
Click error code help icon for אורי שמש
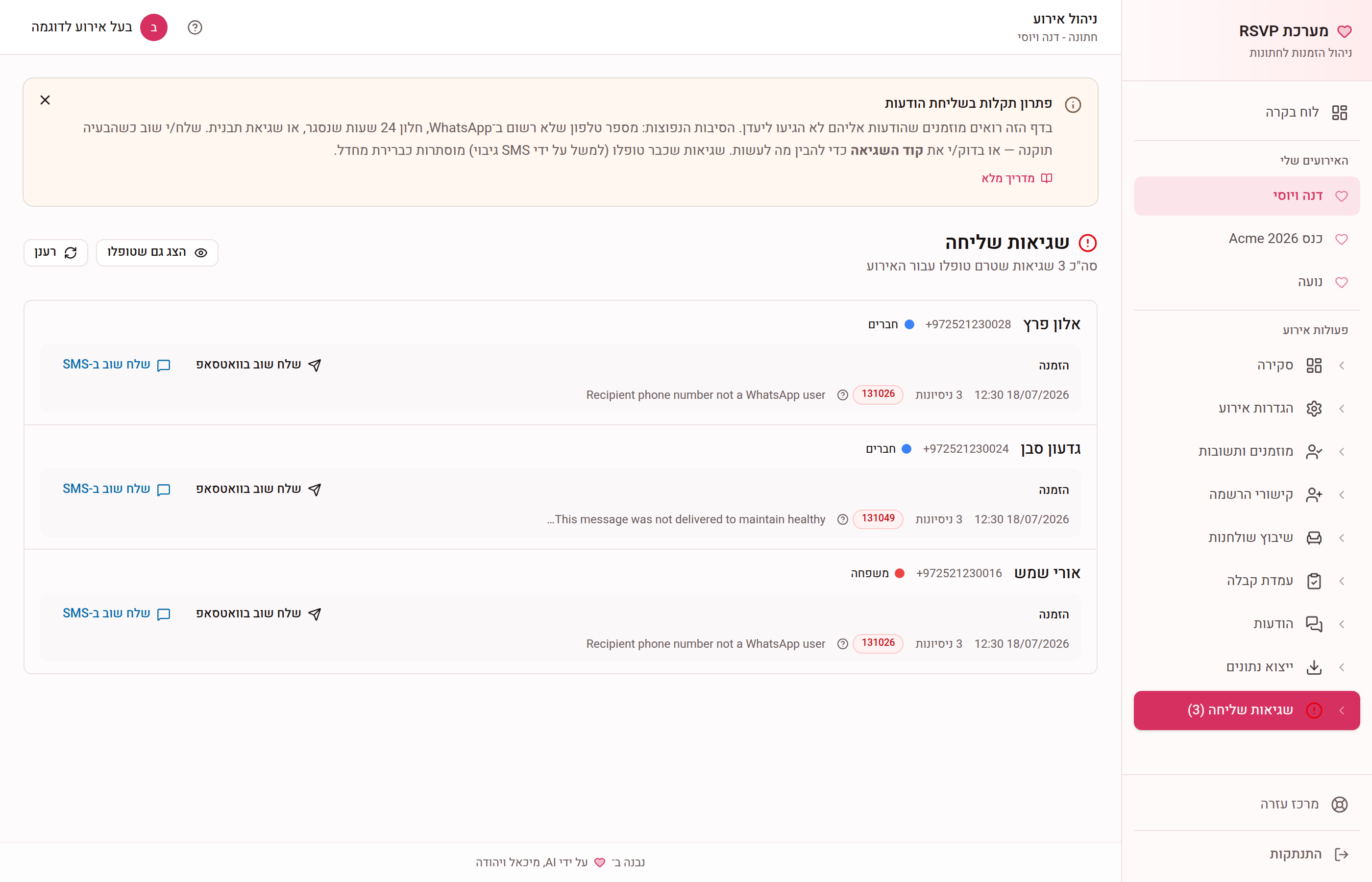pos(842,644)
